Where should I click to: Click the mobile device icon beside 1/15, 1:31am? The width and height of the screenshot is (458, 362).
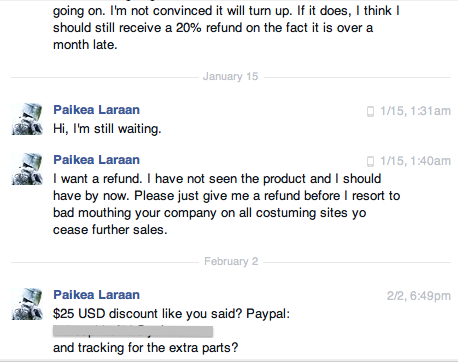point(370,111)
